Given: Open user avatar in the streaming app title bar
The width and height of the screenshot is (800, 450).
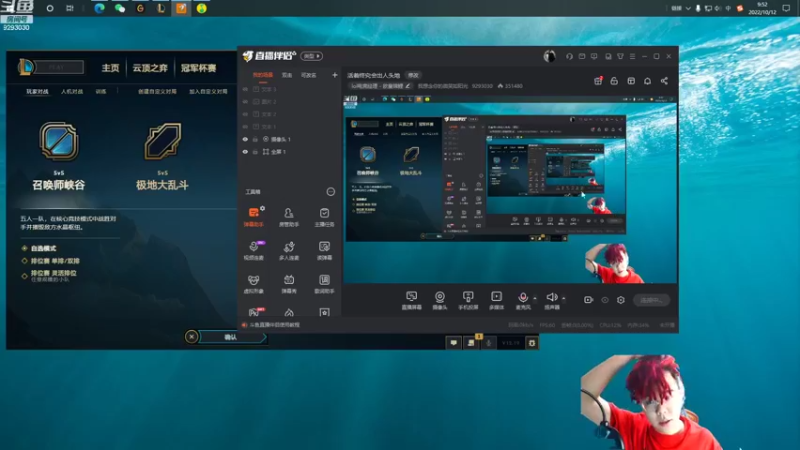Looking at the screenshot, I should [x=549, y=56].
